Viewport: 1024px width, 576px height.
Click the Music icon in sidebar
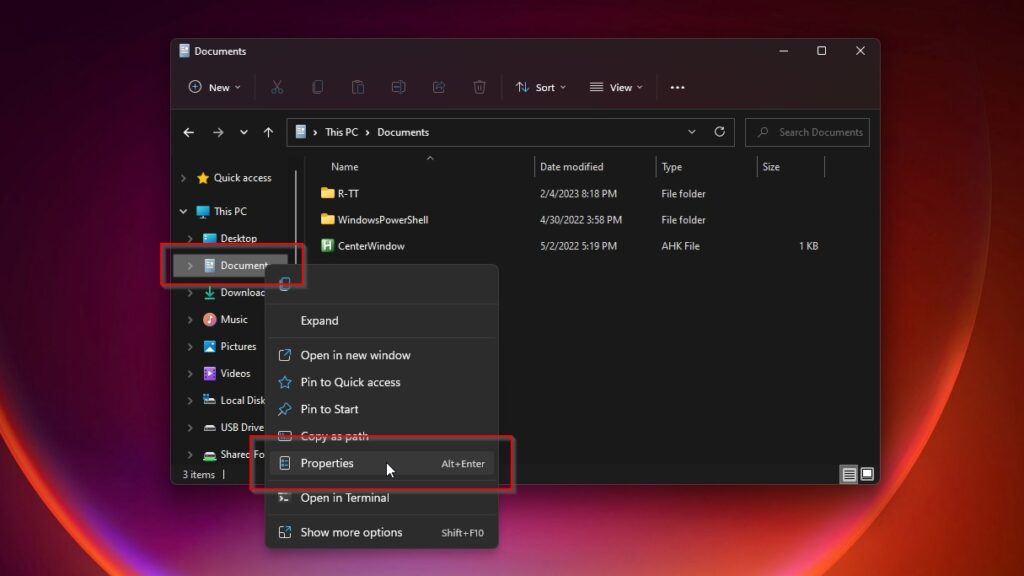210,319
